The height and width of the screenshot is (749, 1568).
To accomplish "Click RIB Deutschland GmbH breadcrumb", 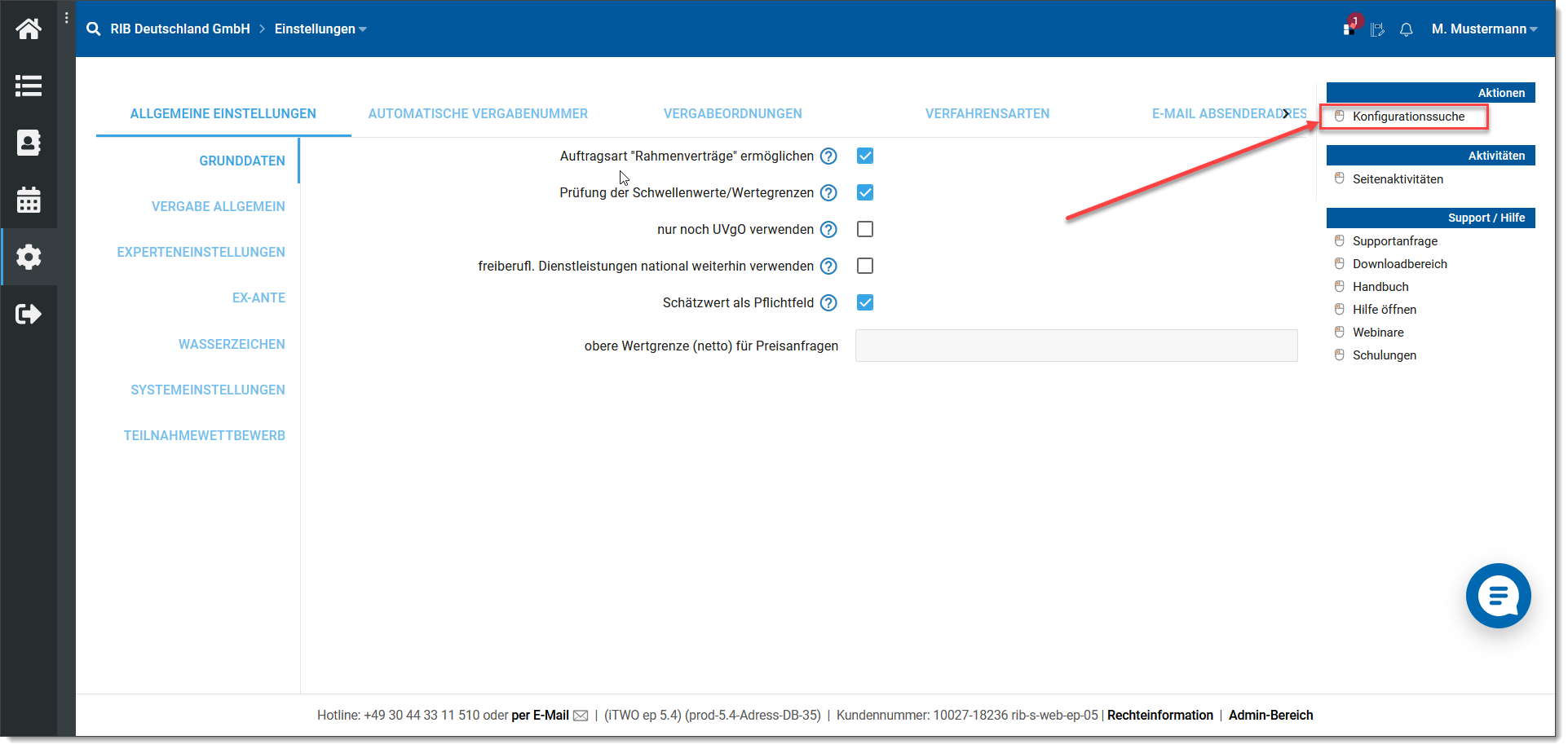I will (180, 29).
